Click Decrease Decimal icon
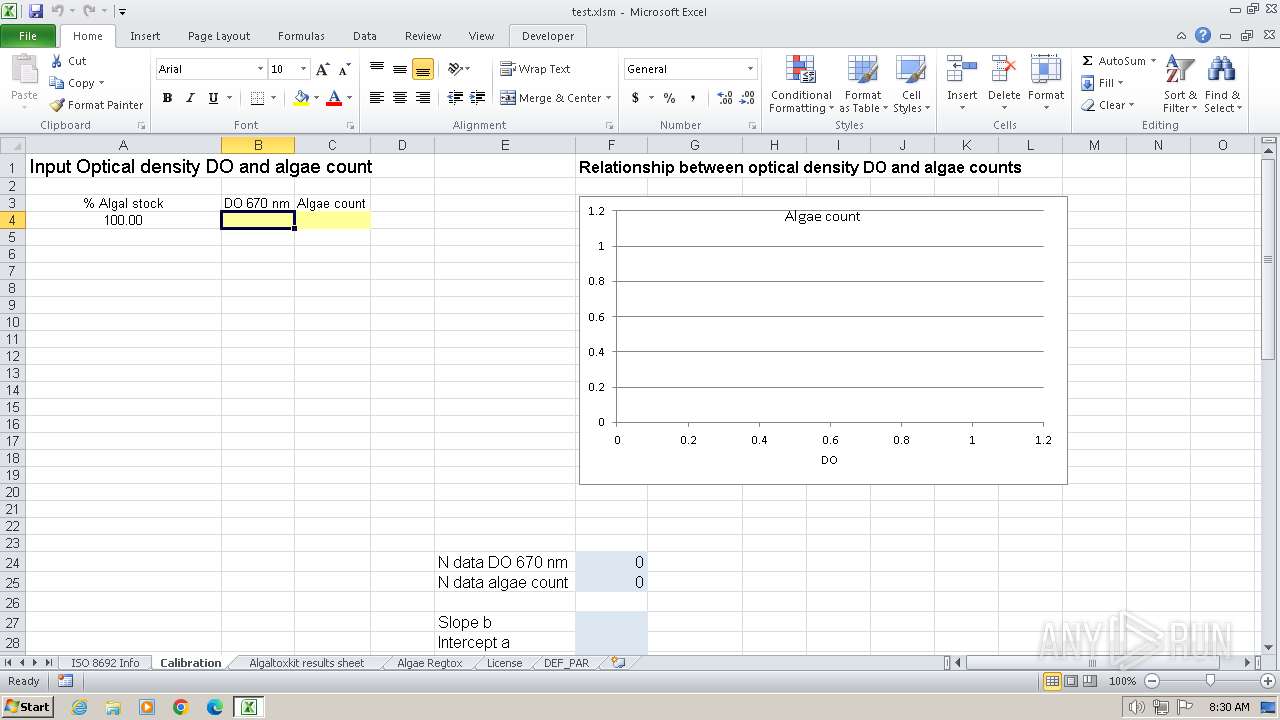 click(749, 98)
